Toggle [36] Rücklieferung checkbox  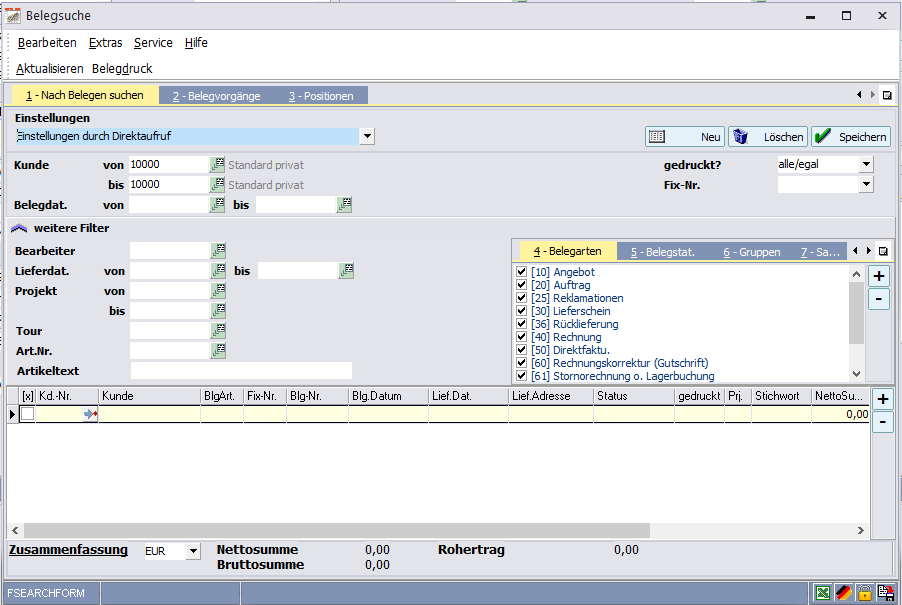[522, 324]
